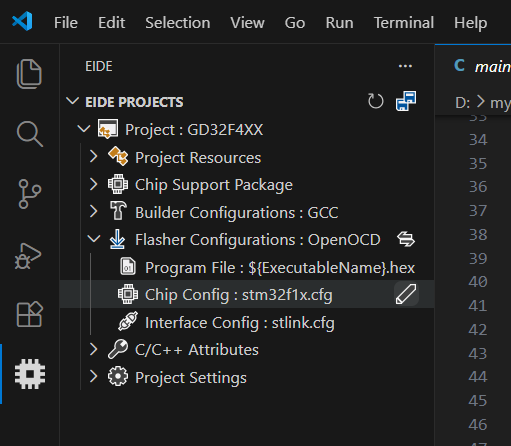Open the View menu
511x446 pixels.
coord(247,23)
